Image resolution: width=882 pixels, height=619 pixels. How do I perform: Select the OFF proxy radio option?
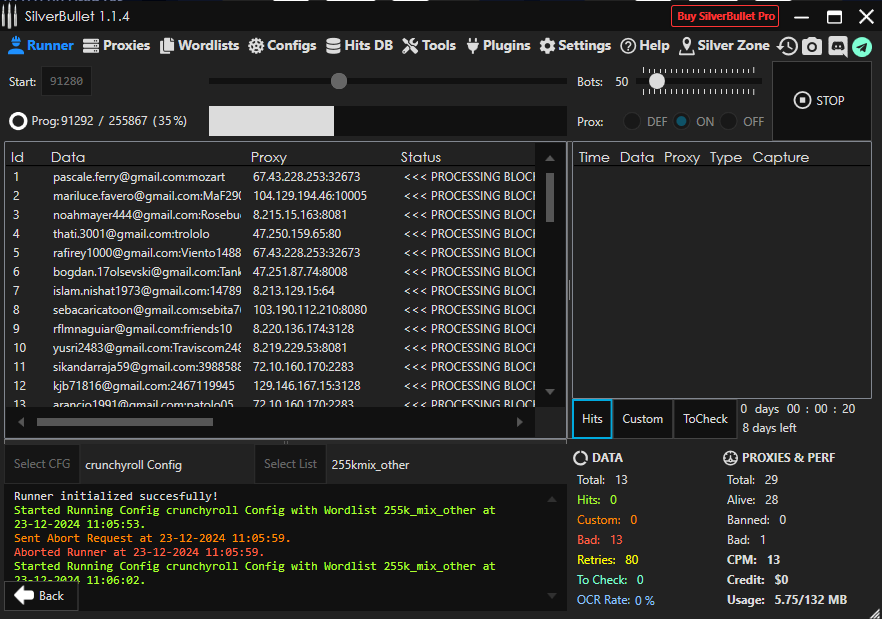(x=730, y=122)
